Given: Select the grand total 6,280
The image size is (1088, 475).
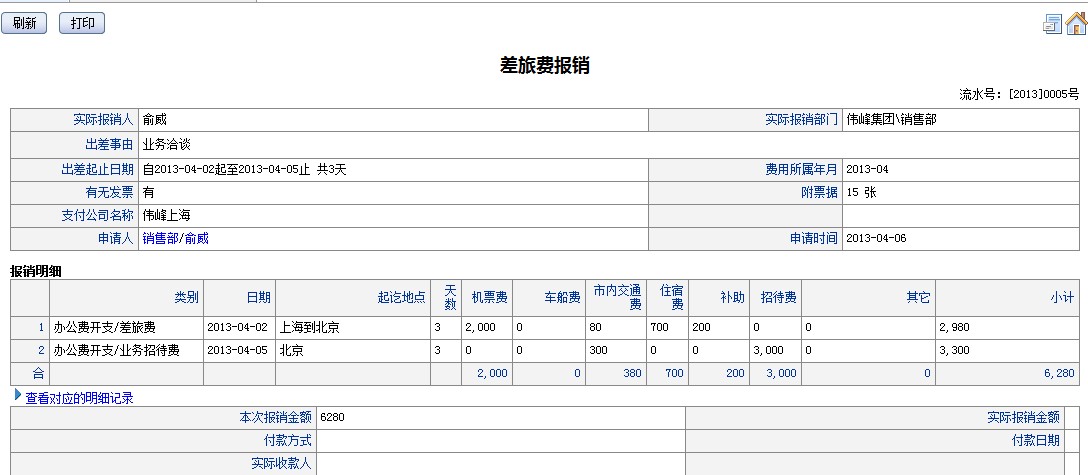Looking at the screenshot, I should coord(1060,373).
